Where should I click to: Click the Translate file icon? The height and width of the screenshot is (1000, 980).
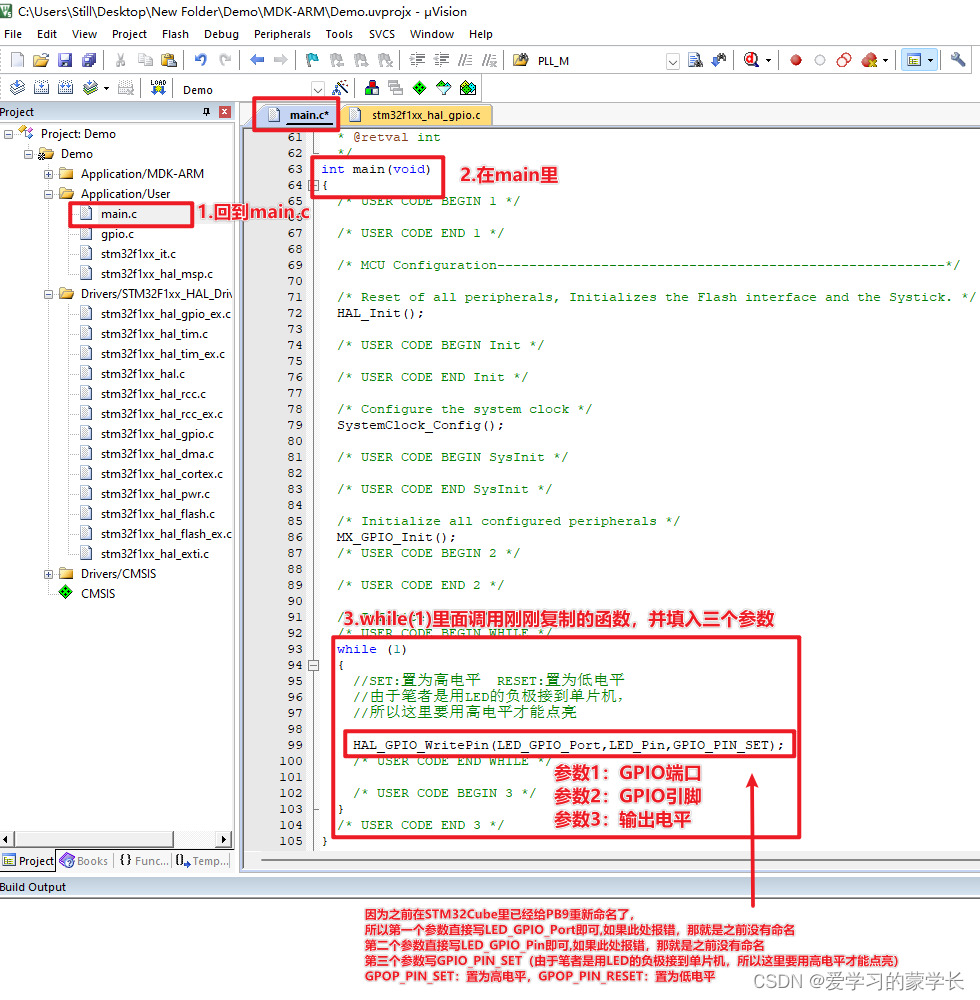[x=17, y=88]
